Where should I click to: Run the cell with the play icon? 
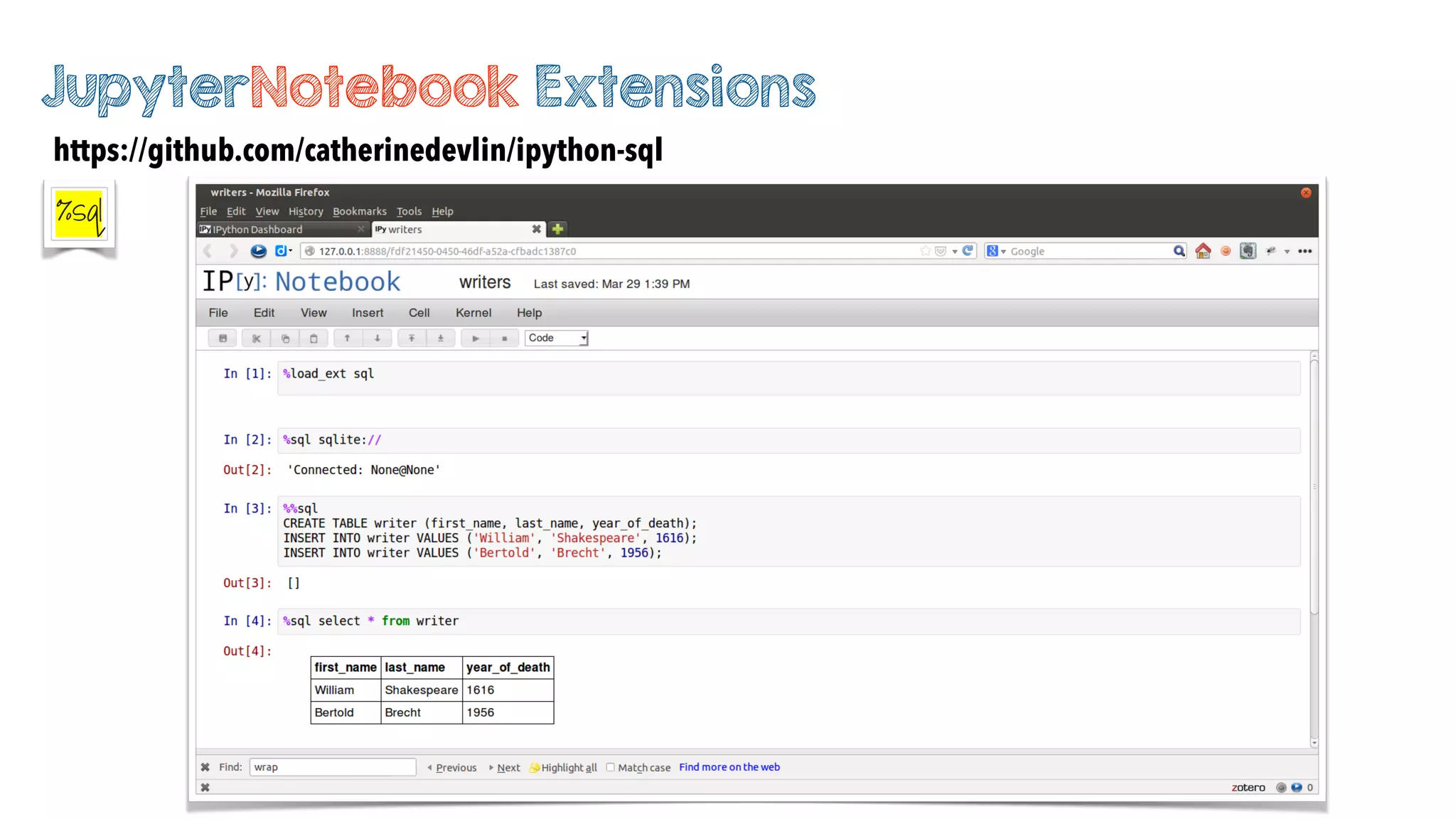point(476,338)
